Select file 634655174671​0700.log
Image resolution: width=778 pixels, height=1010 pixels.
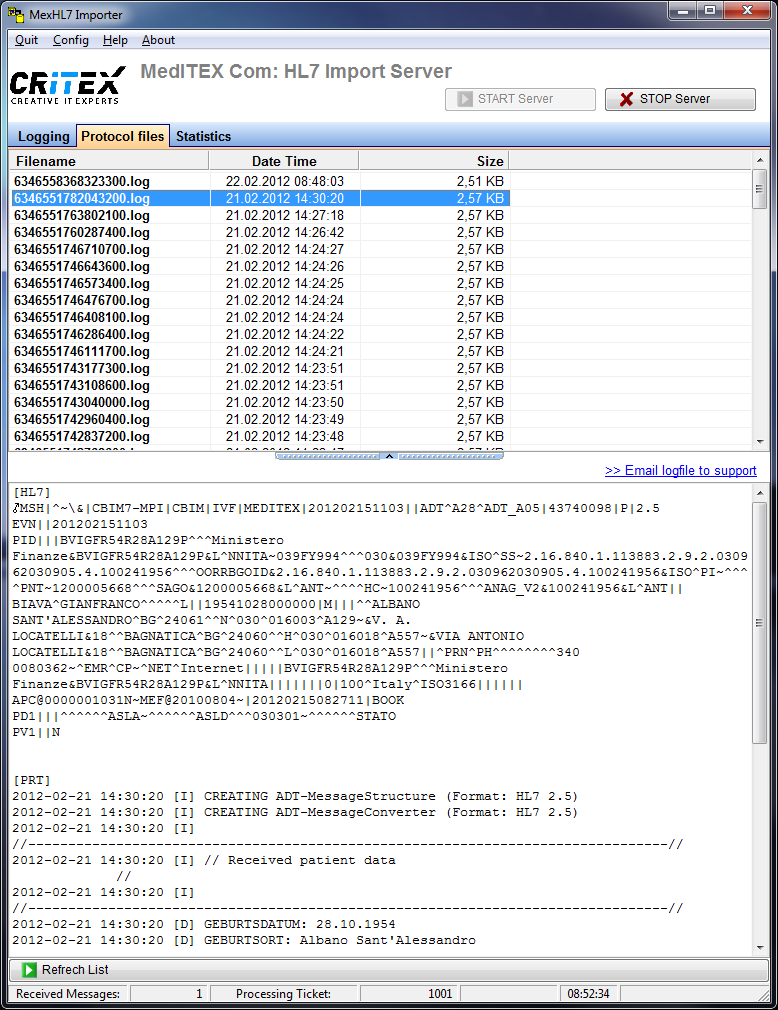[x=82, y=249]
